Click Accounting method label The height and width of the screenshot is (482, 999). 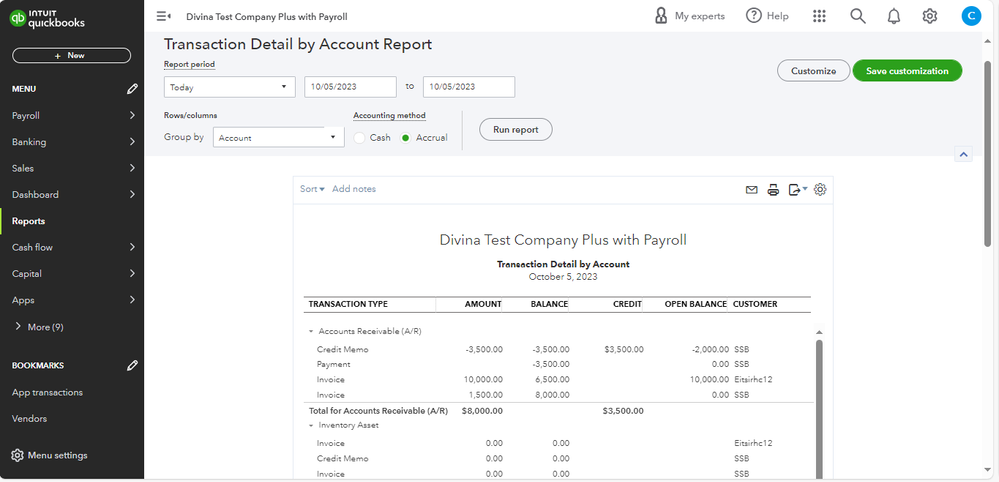(x=389, y=116)
